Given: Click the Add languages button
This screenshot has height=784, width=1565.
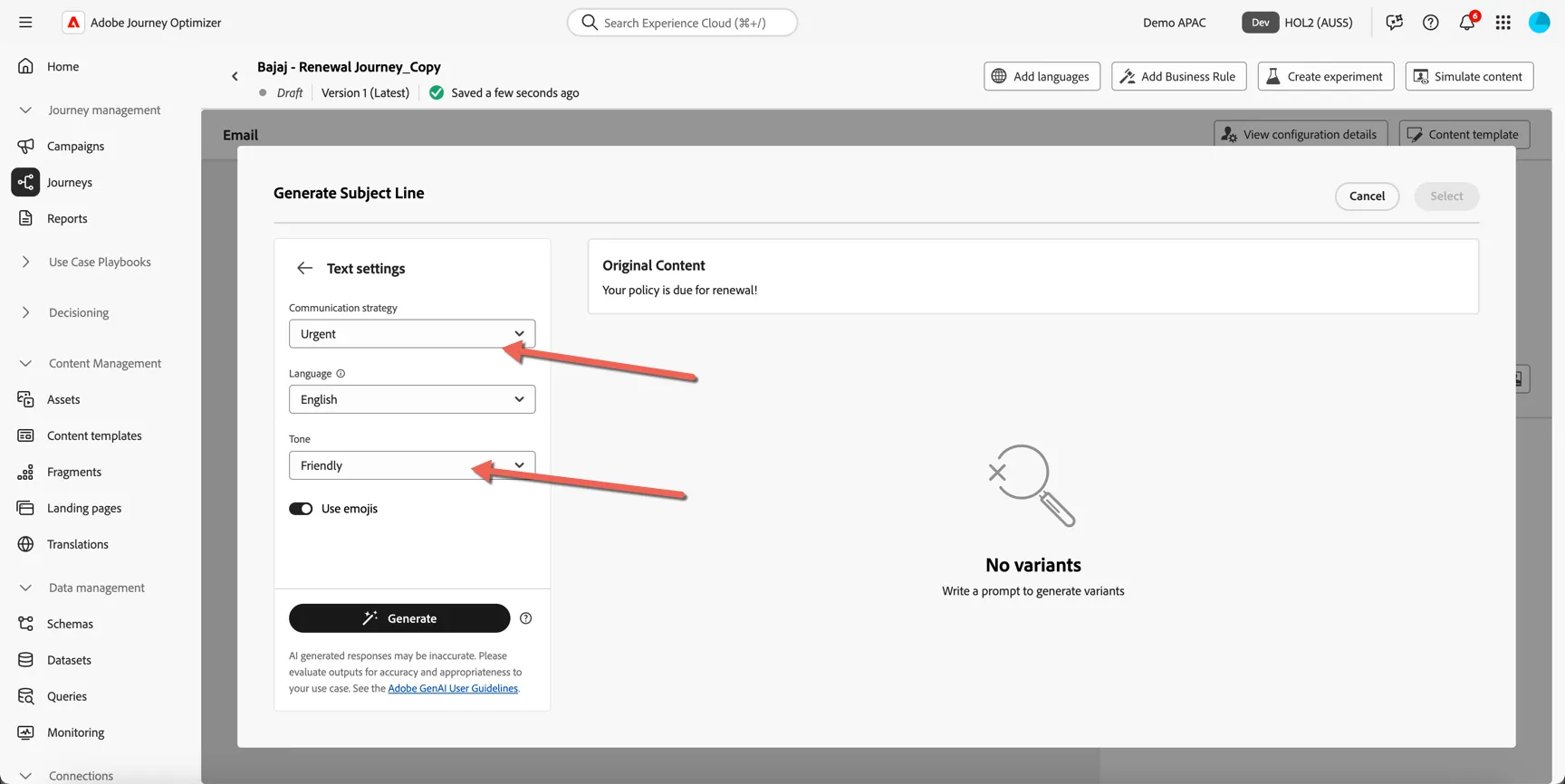Looking at the screenshot, I should 1042,77.
